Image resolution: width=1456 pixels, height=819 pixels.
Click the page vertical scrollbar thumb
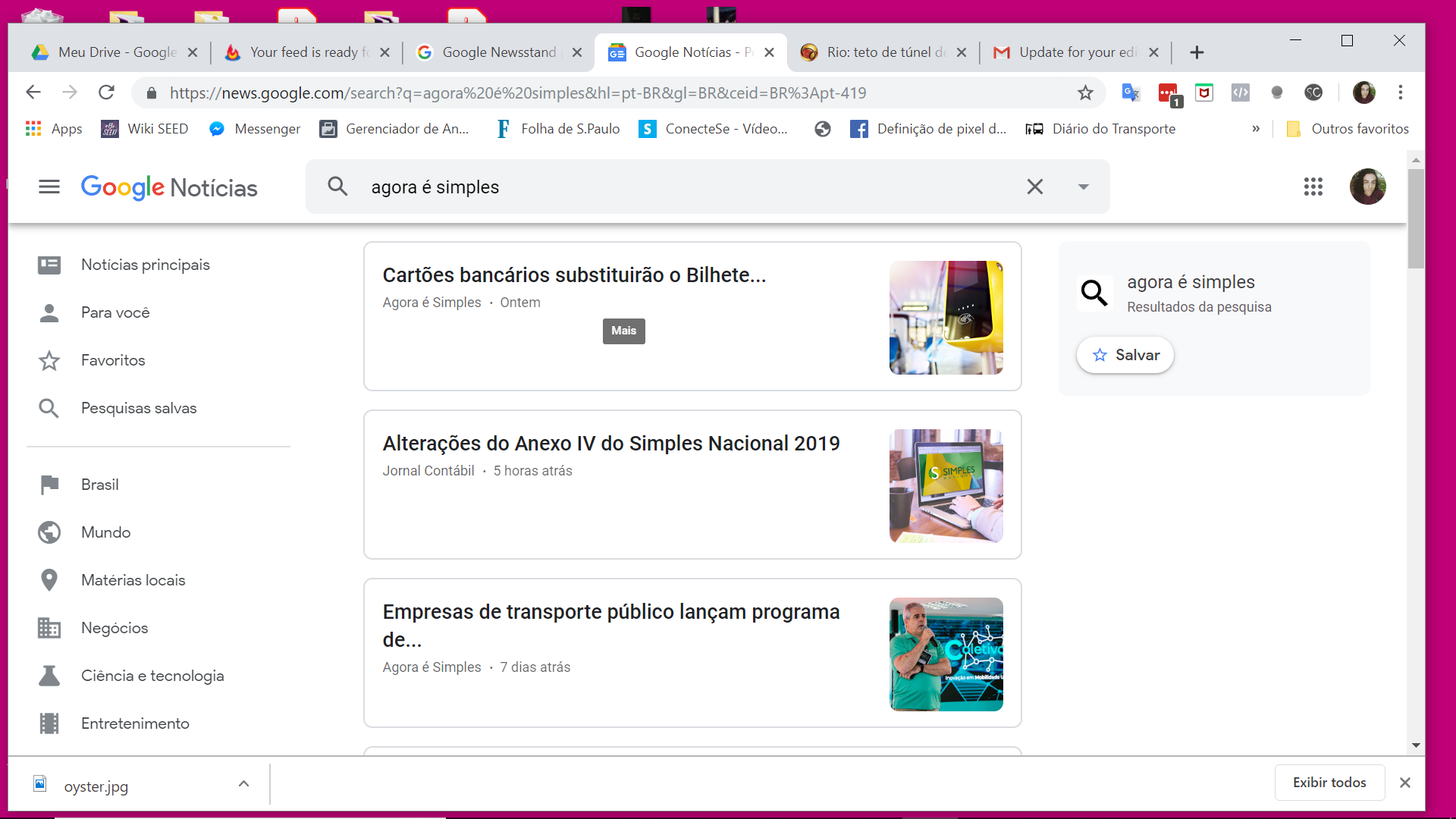tap(1415, 218)
